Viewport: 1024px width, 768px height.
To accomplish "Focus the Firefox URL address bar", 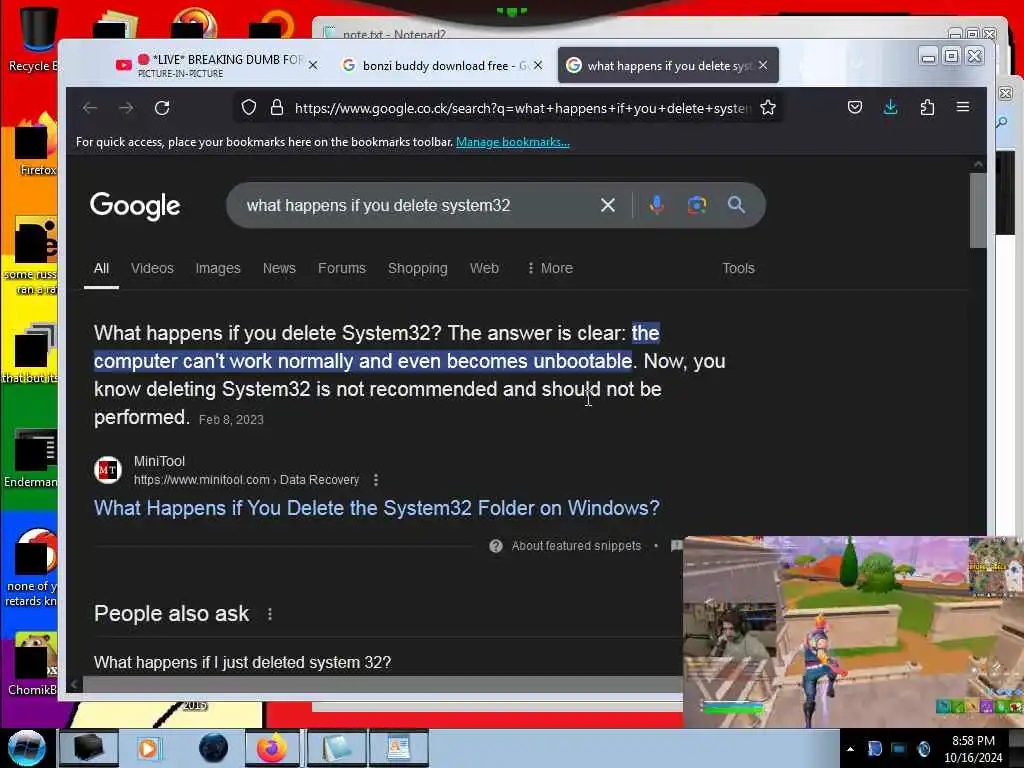I will (x=522, y=108).
